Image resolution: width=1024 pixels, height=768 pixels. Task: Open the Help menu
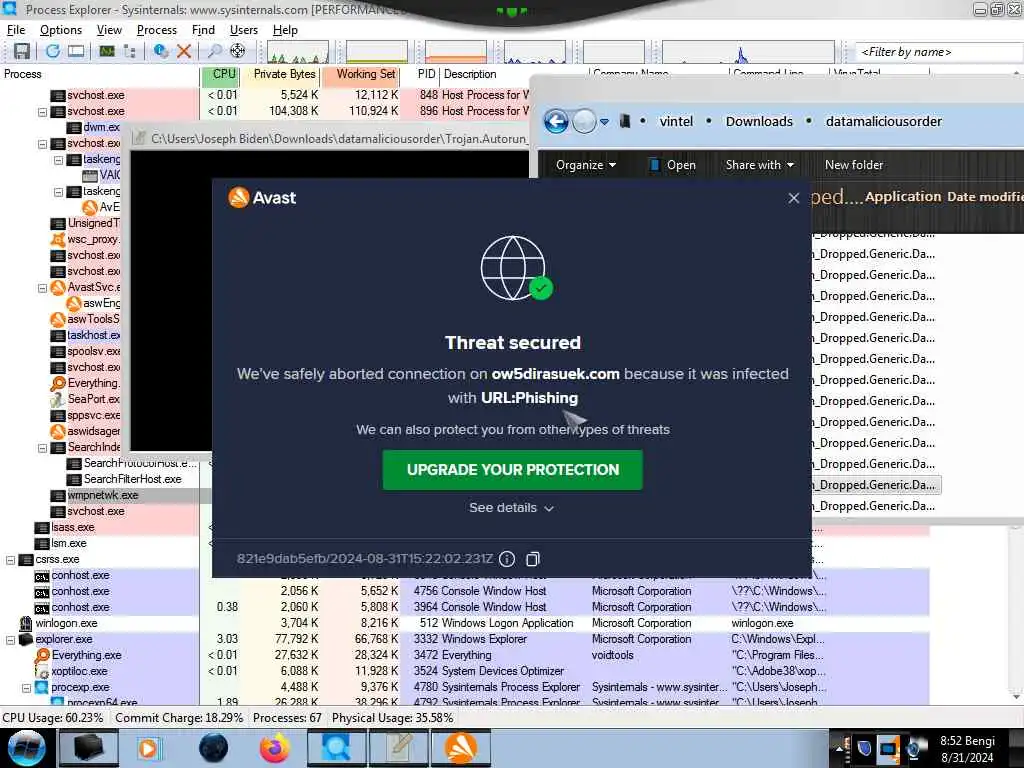[285, 30]
